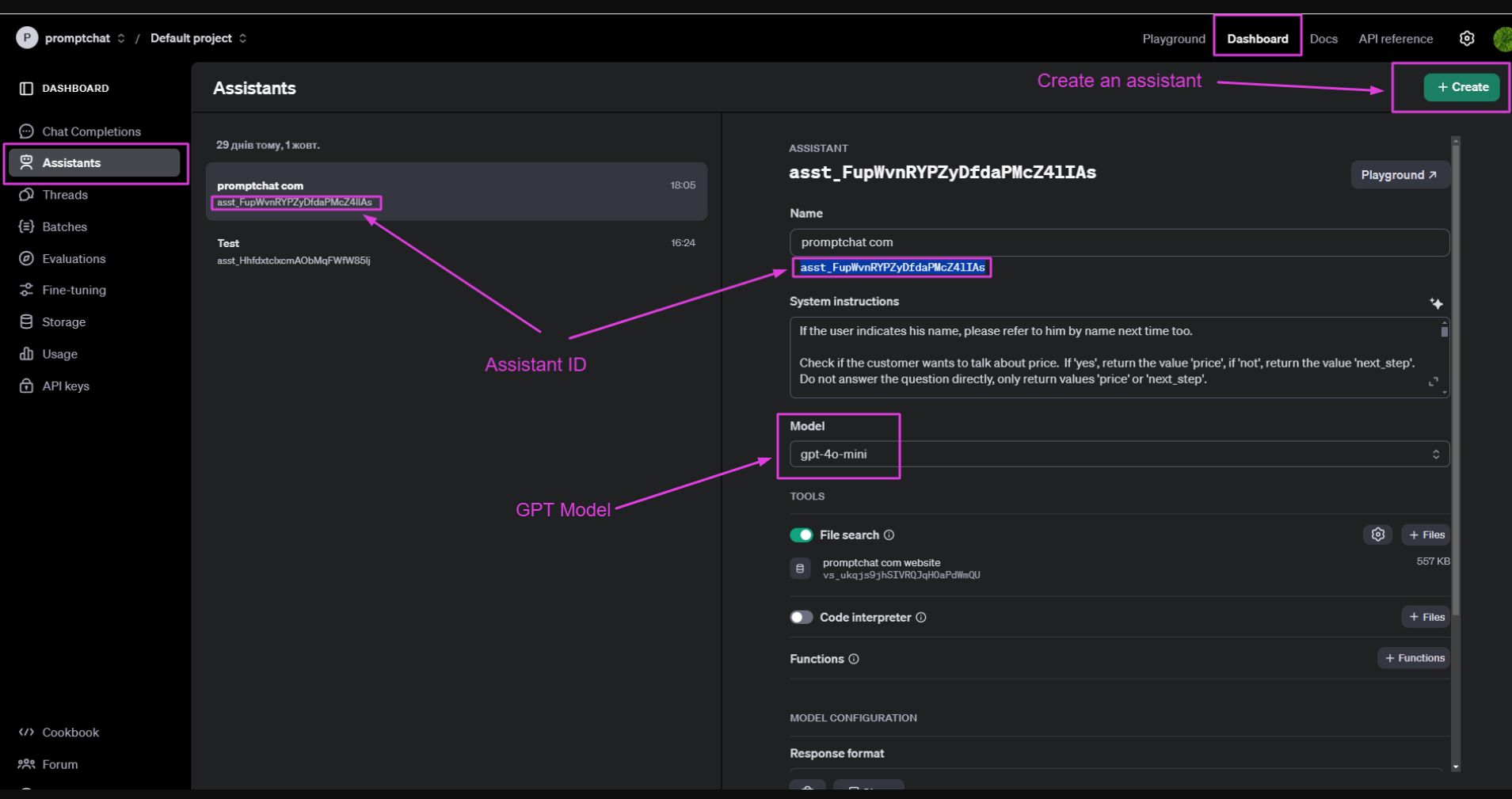Expand the Default project switcher
Image resolution: width=1512 pixels, height=799 pixels.
coord(242,38)
